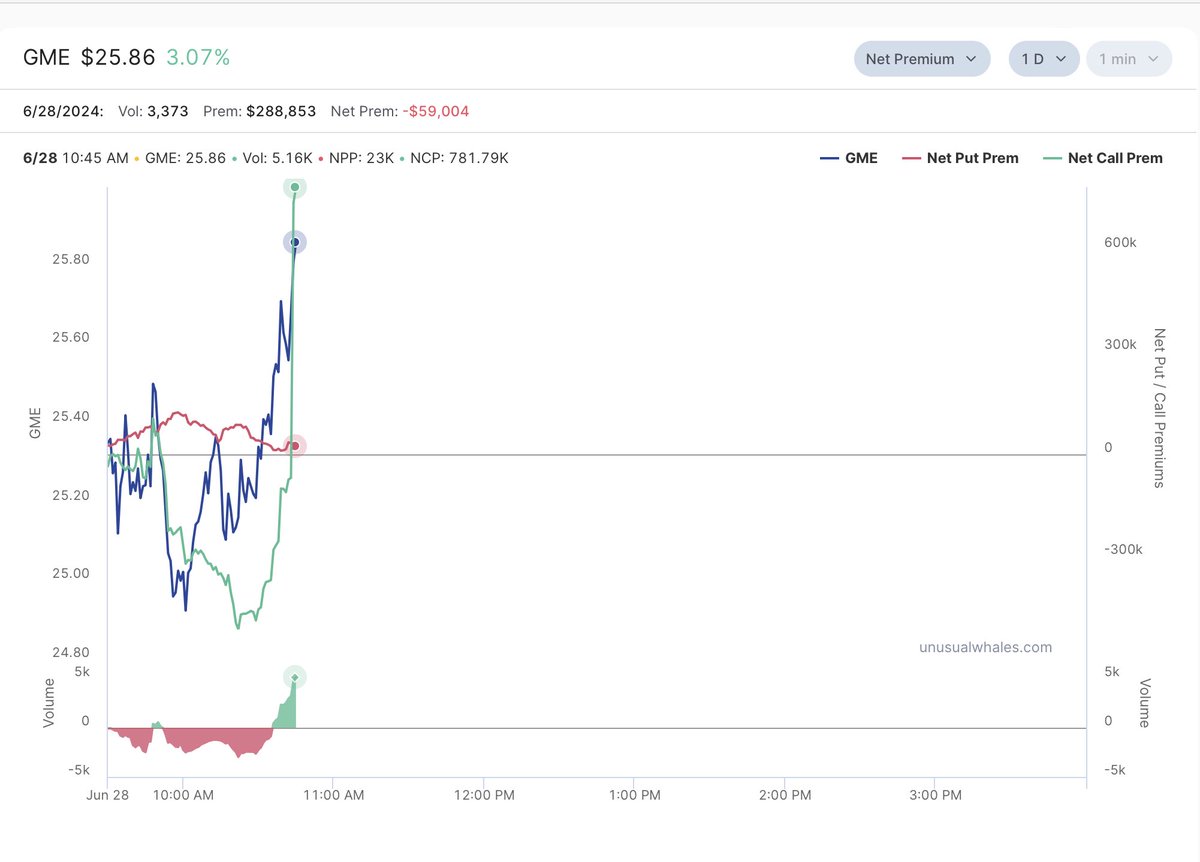The image size is (1200, 862).
Task: Click the green dot next to Vol: 5.16K
Action: 235,158
